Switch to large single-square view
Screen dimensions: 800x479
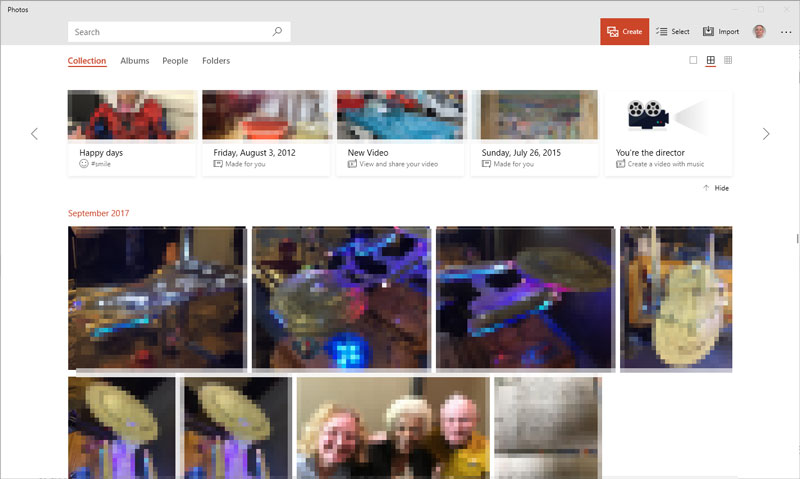pos(693,61)
